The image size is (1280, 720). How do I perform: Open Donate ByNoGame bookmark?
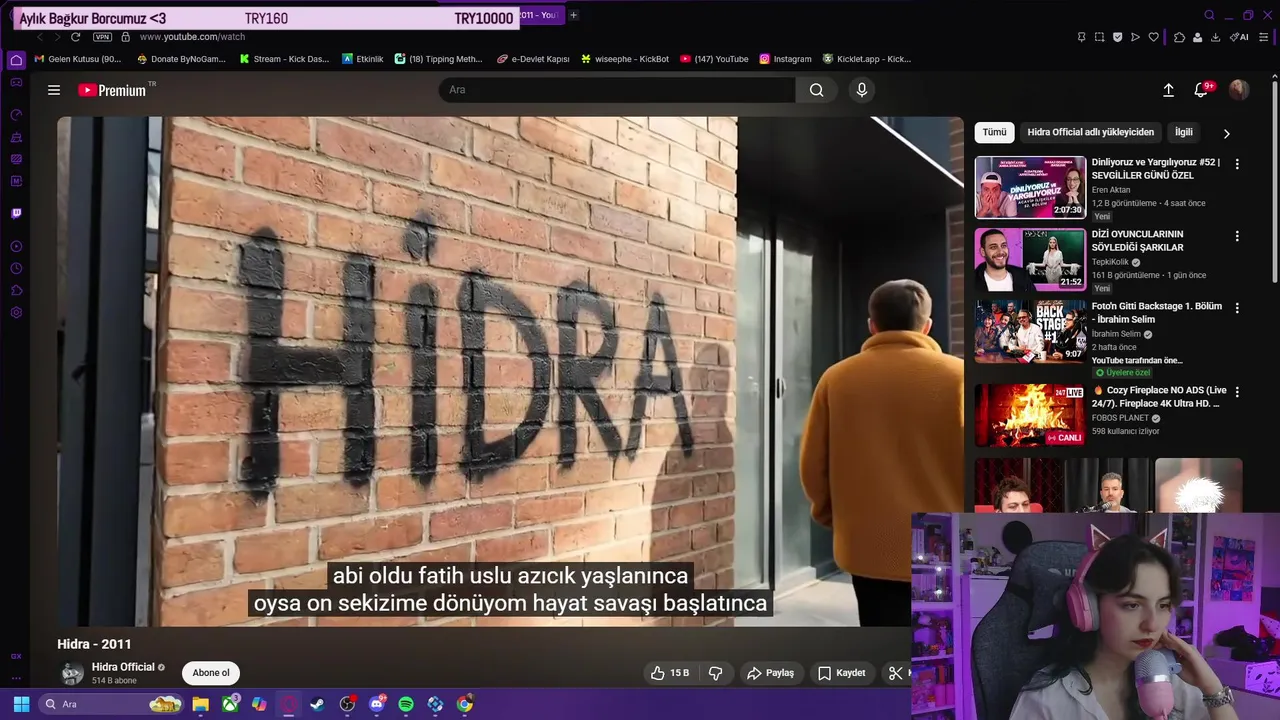(181, 59)
